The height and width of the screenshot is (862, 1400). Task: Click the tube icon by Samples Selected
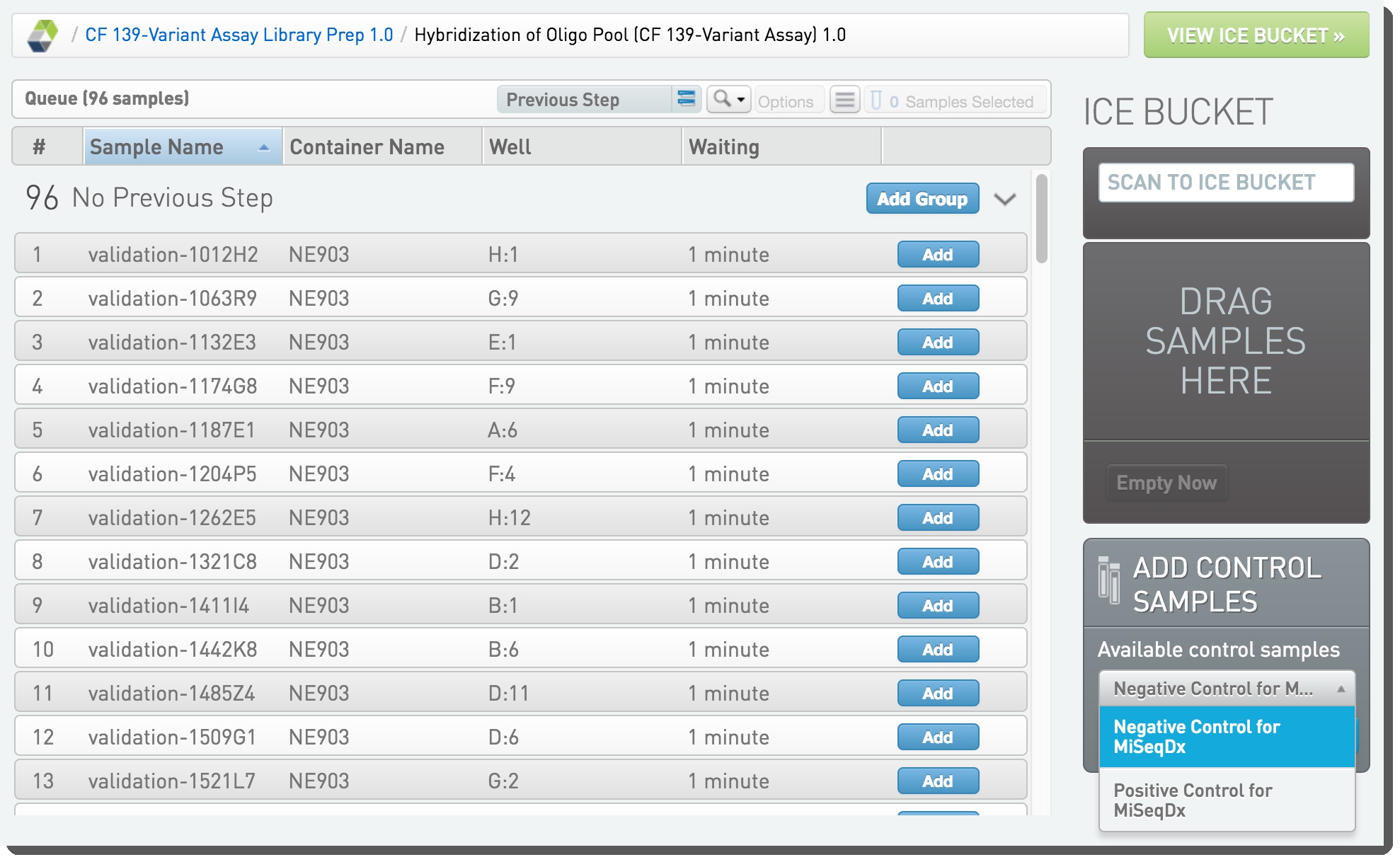click(876, 100)
